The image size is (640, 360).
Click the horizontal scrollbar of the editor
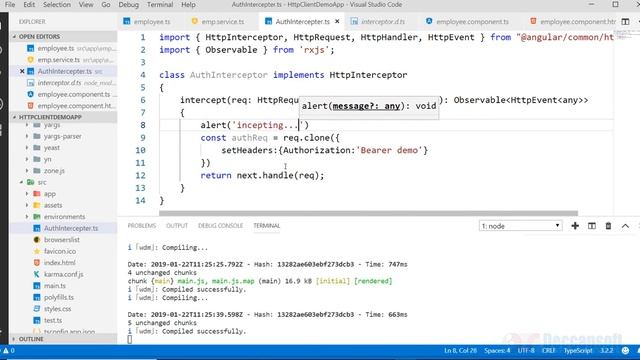tap(369, 213)
